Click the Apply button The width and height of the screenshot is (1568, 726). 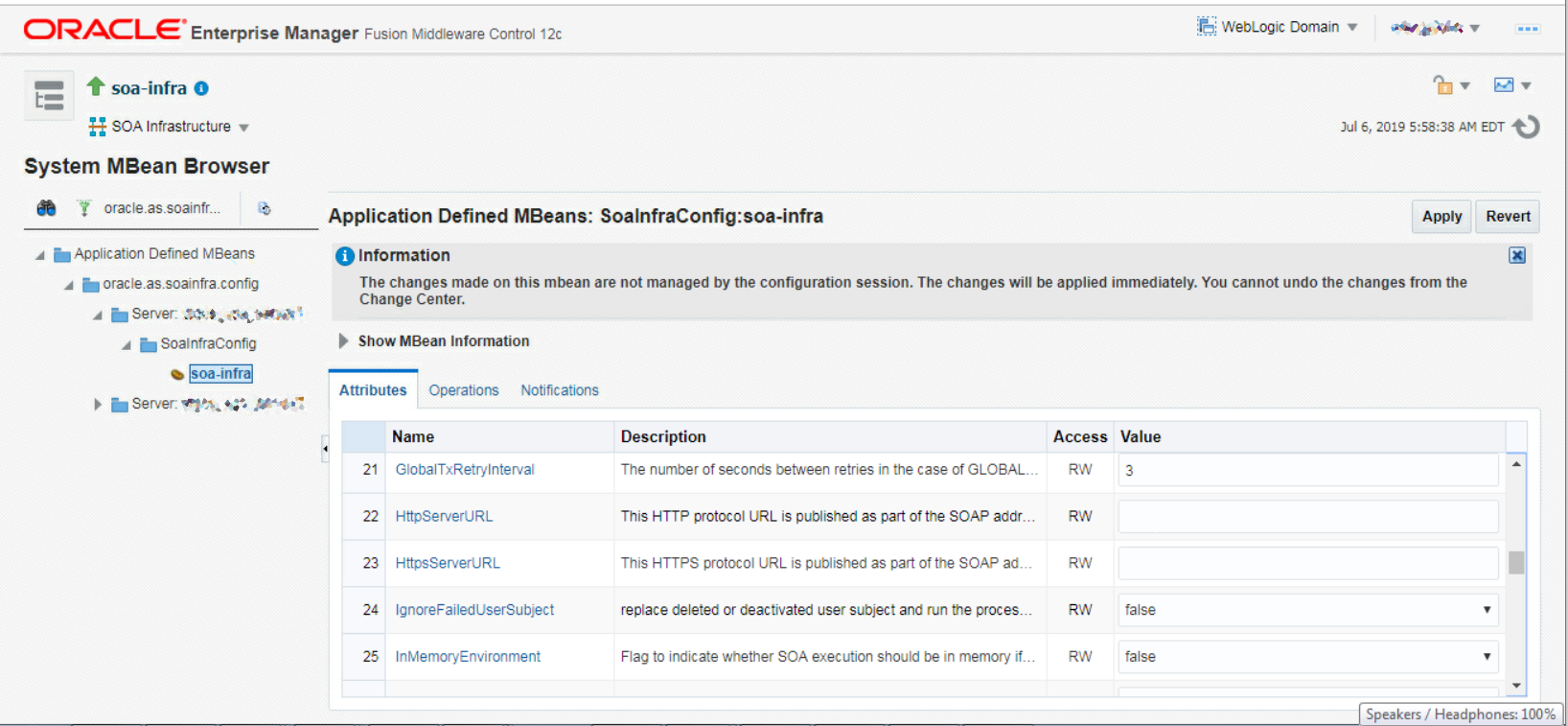tap(1441, 217)
